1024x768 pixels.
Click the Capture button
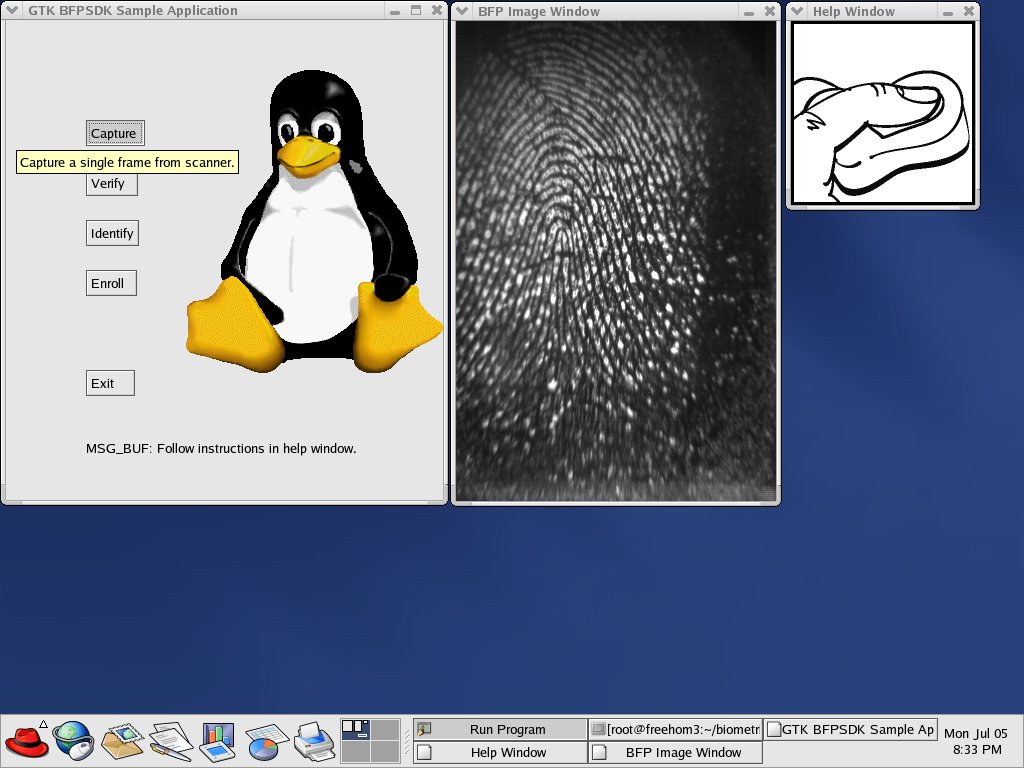(113, 133)
